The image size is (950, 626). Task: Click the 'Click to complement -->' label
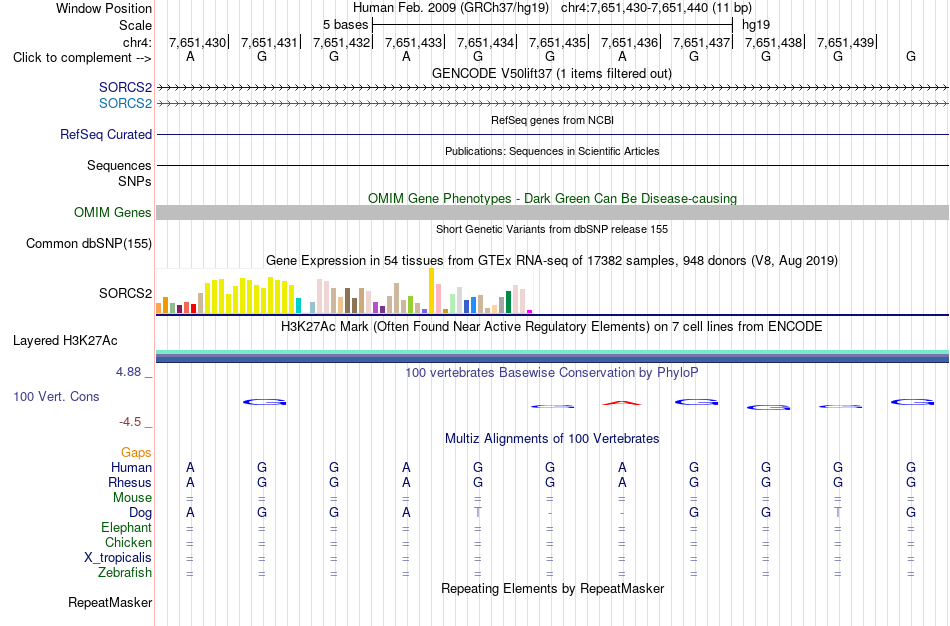click(82, 58)
